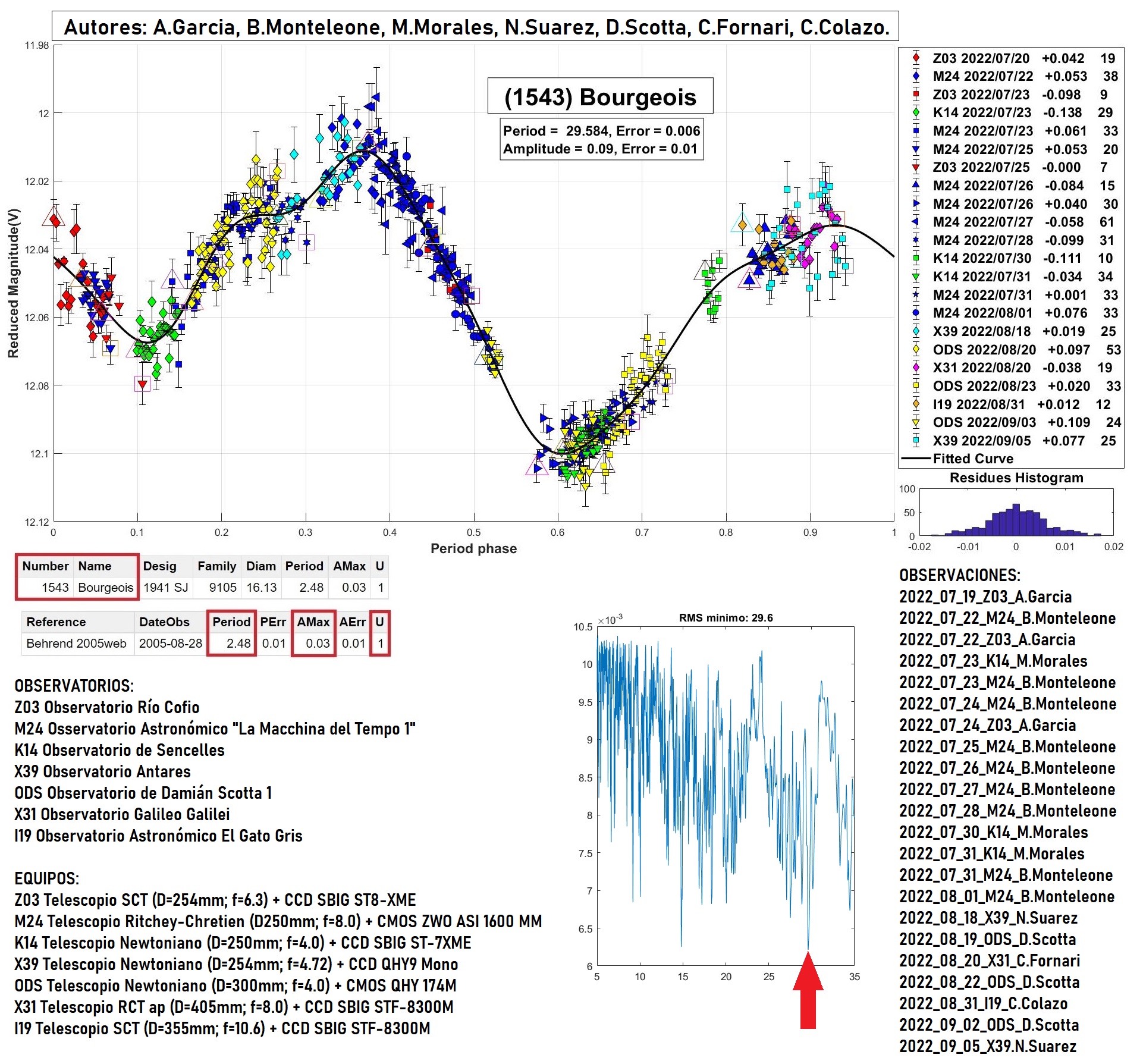Select observation '2022_08_18_X39_N.Suarez'
Viewport: 1143px width, 1064px height.
coord(988,918)
